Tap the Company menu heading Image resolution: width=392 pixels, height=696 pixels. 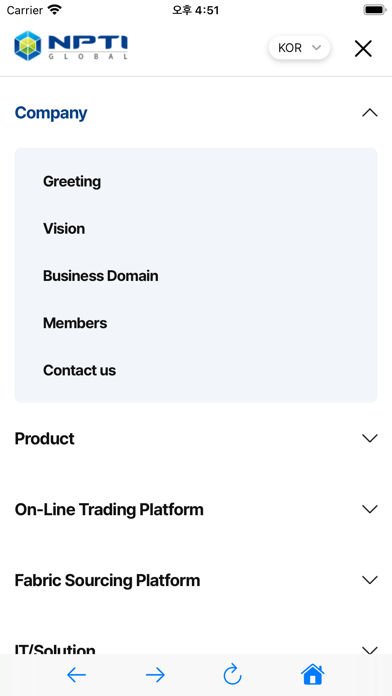[51, 113]
